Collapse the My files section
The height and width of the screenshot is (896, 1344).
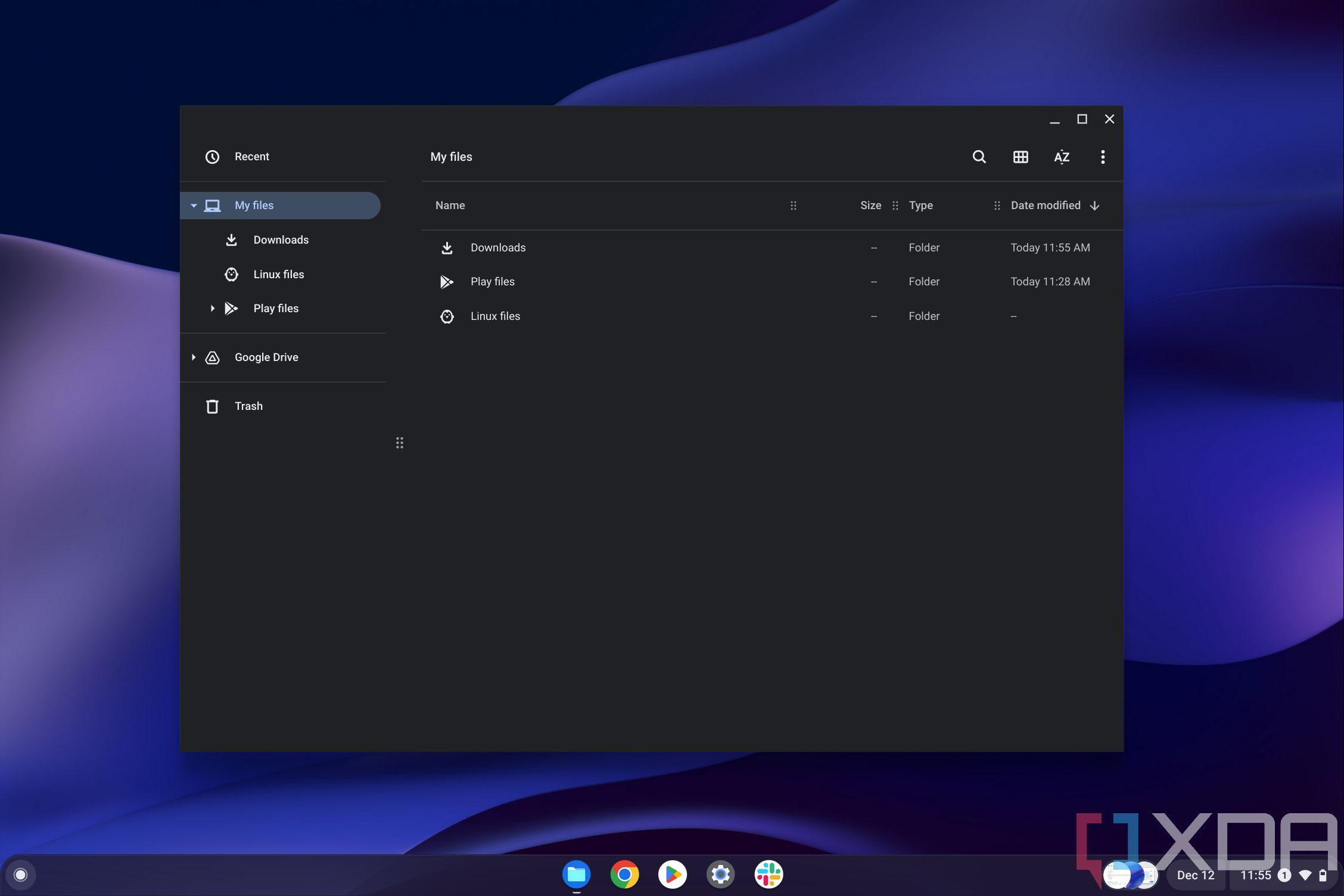[x=194, y=205]
